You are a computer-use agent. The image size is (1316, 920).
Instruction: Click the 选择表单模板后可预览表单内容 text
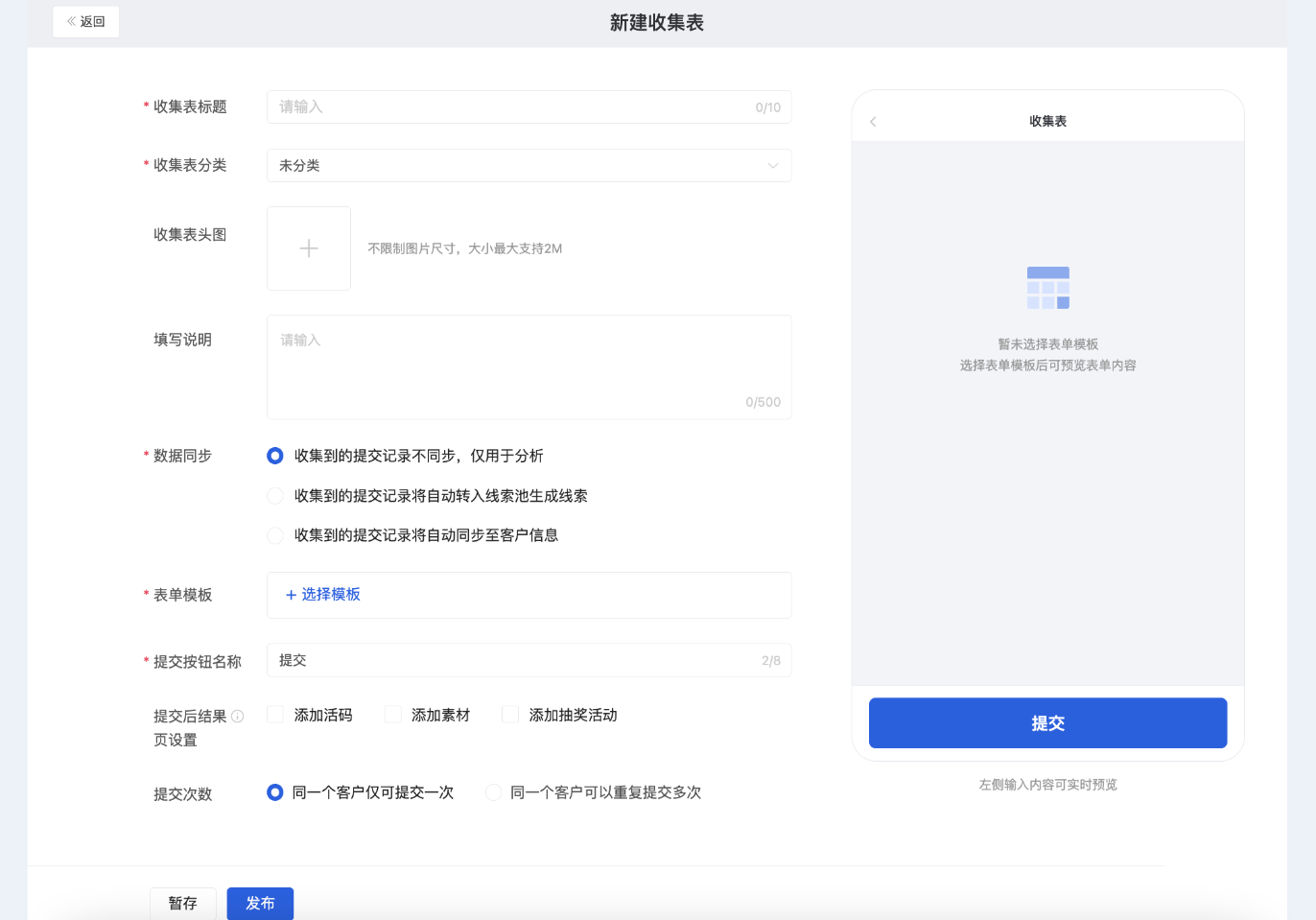pos(1048,366)
